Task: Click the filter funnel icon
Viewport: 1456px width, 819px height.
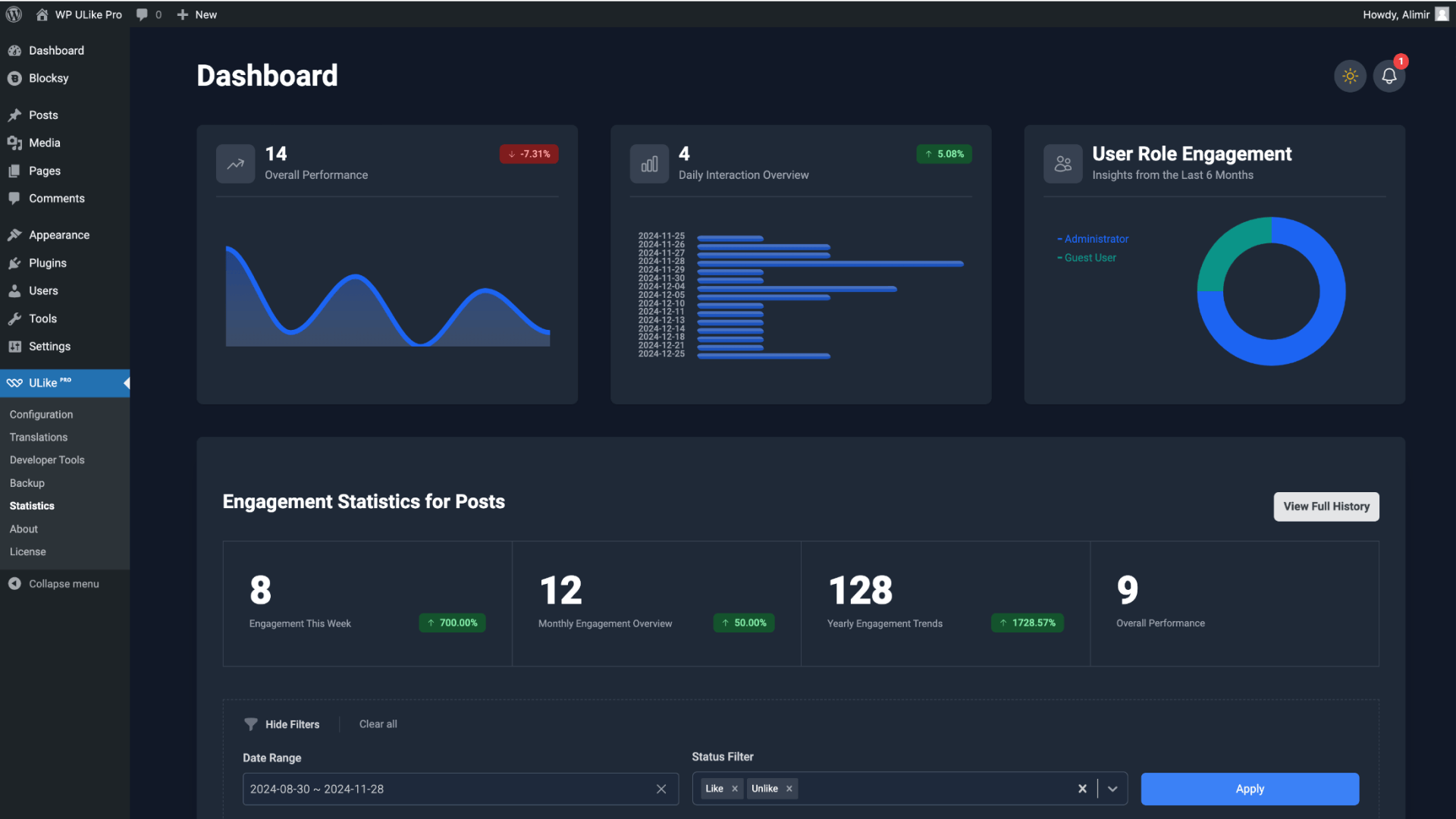Action: coord(250,724)
